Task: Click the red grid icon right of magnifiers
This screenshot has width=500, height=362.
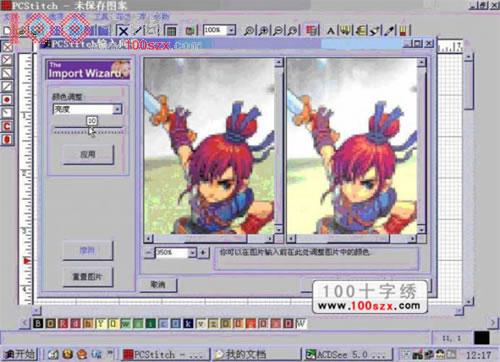Action: point(311,31)
